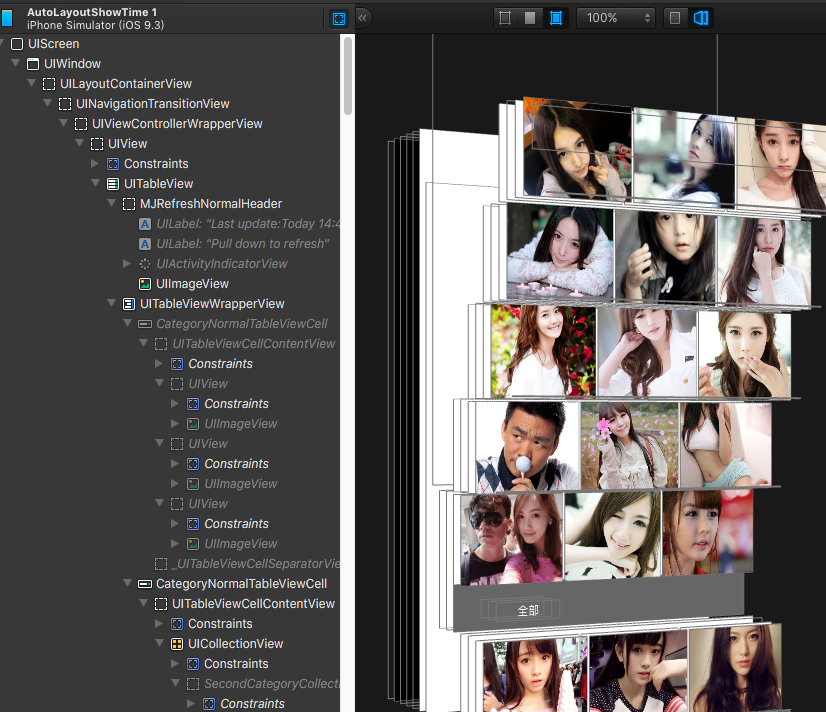Switch to 3D perspective view mode
The width and height of the screenshot is (826, 712).
(701, 18)
